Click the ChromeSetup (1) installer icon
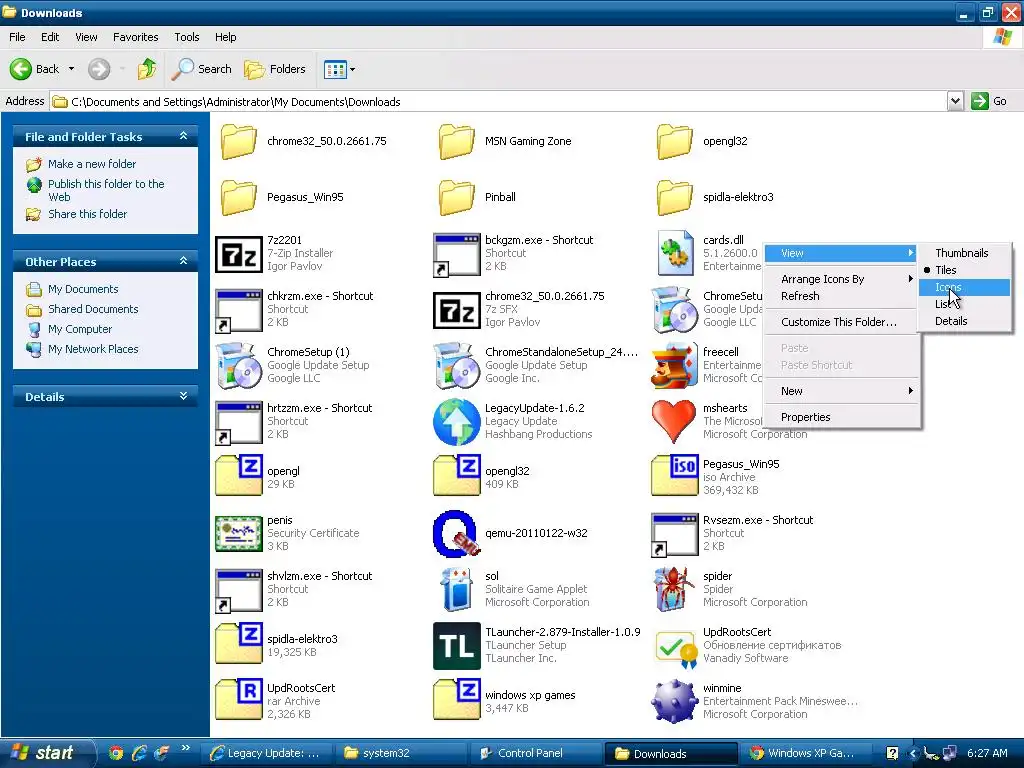 [238, 365]
